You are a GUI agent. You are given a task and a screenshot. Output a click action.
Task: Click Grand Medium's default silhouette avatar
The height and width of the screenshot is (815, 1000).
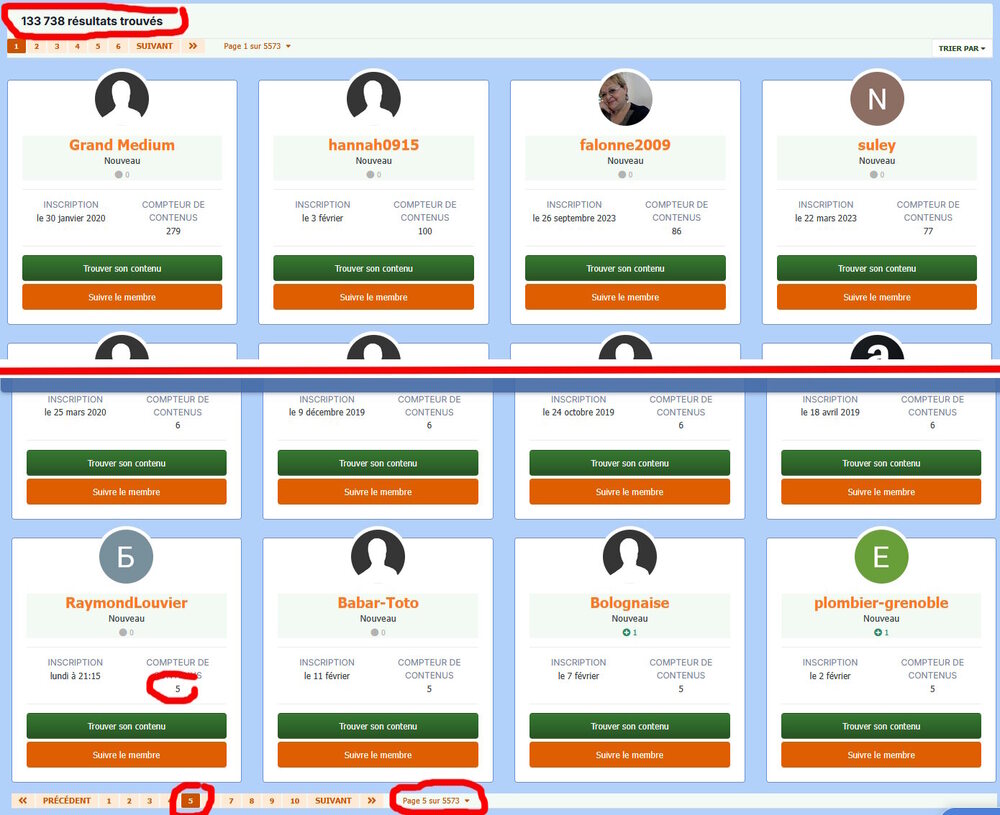point(122,99)
